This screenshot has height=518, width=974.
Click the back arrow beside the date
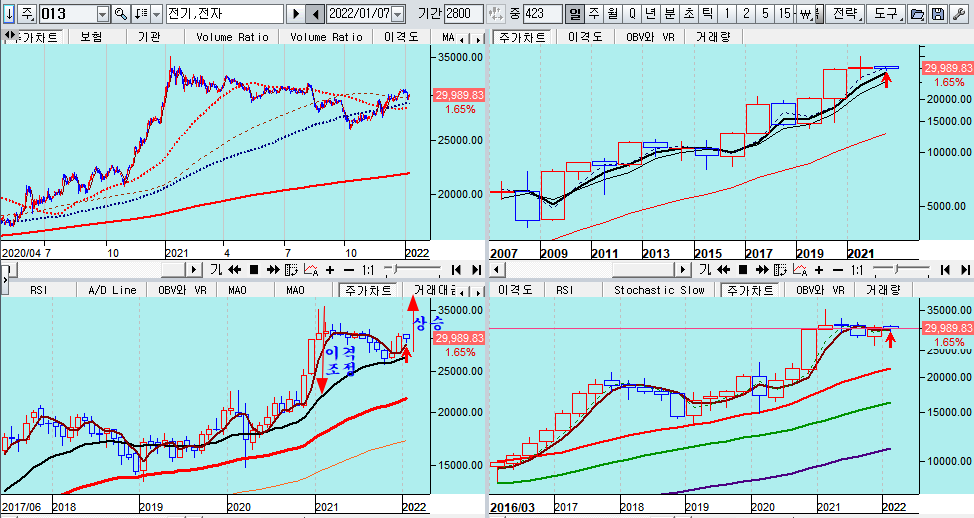click(x=315, y=14)
